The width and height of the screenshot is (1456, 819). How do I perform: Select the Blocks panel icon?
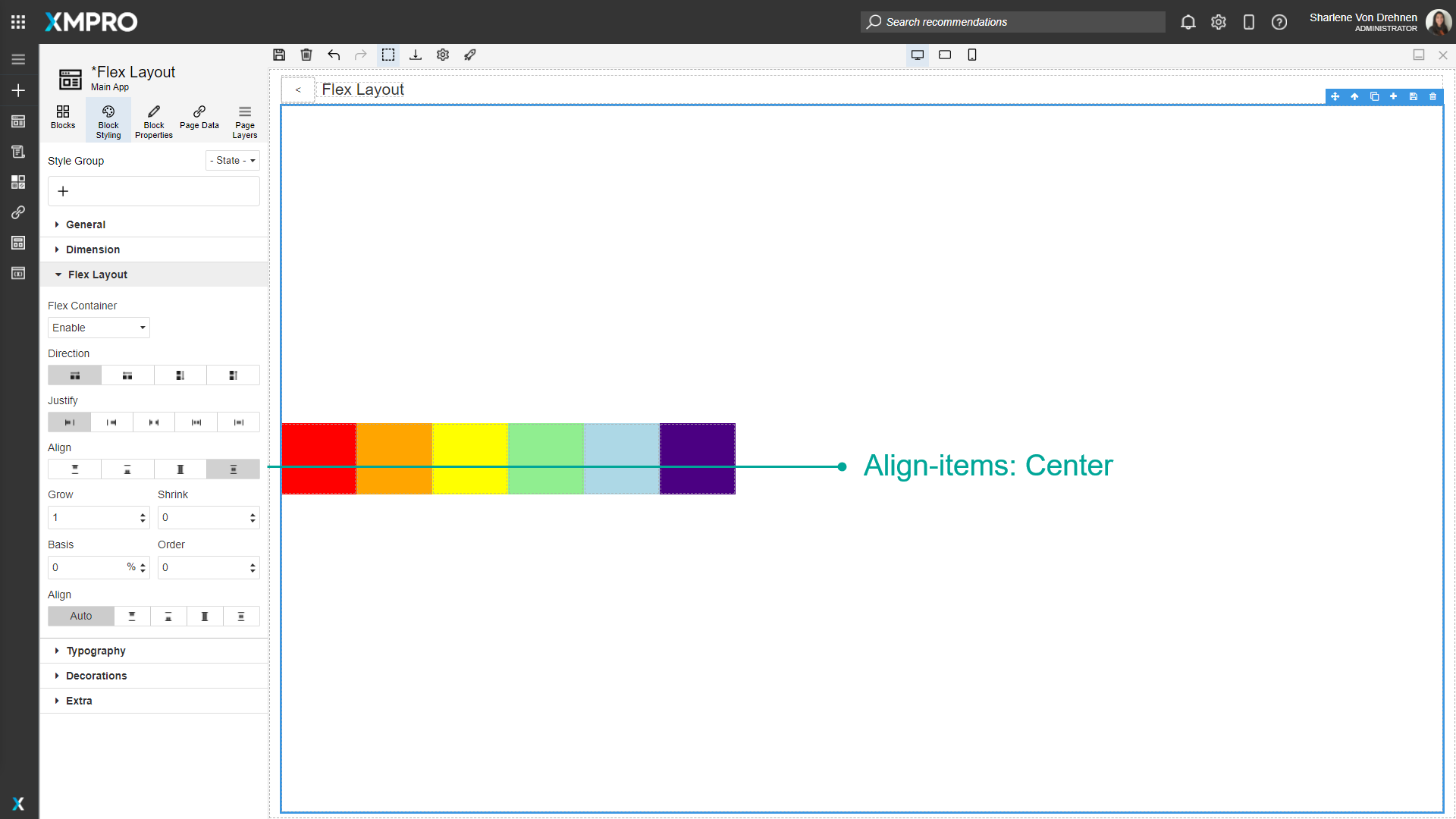coord(62,119)
